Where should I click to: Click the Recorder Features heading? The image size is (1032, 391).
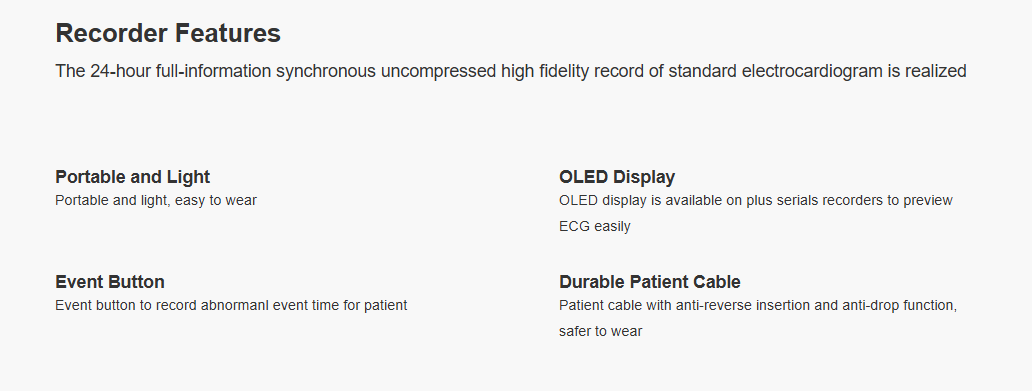[168, 33]
